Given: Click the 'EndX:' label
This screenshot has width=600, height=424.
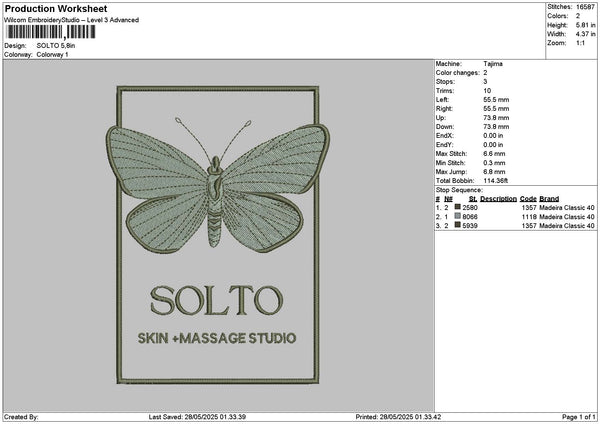Looking at the screenshot, I should [x=445, y=136].
